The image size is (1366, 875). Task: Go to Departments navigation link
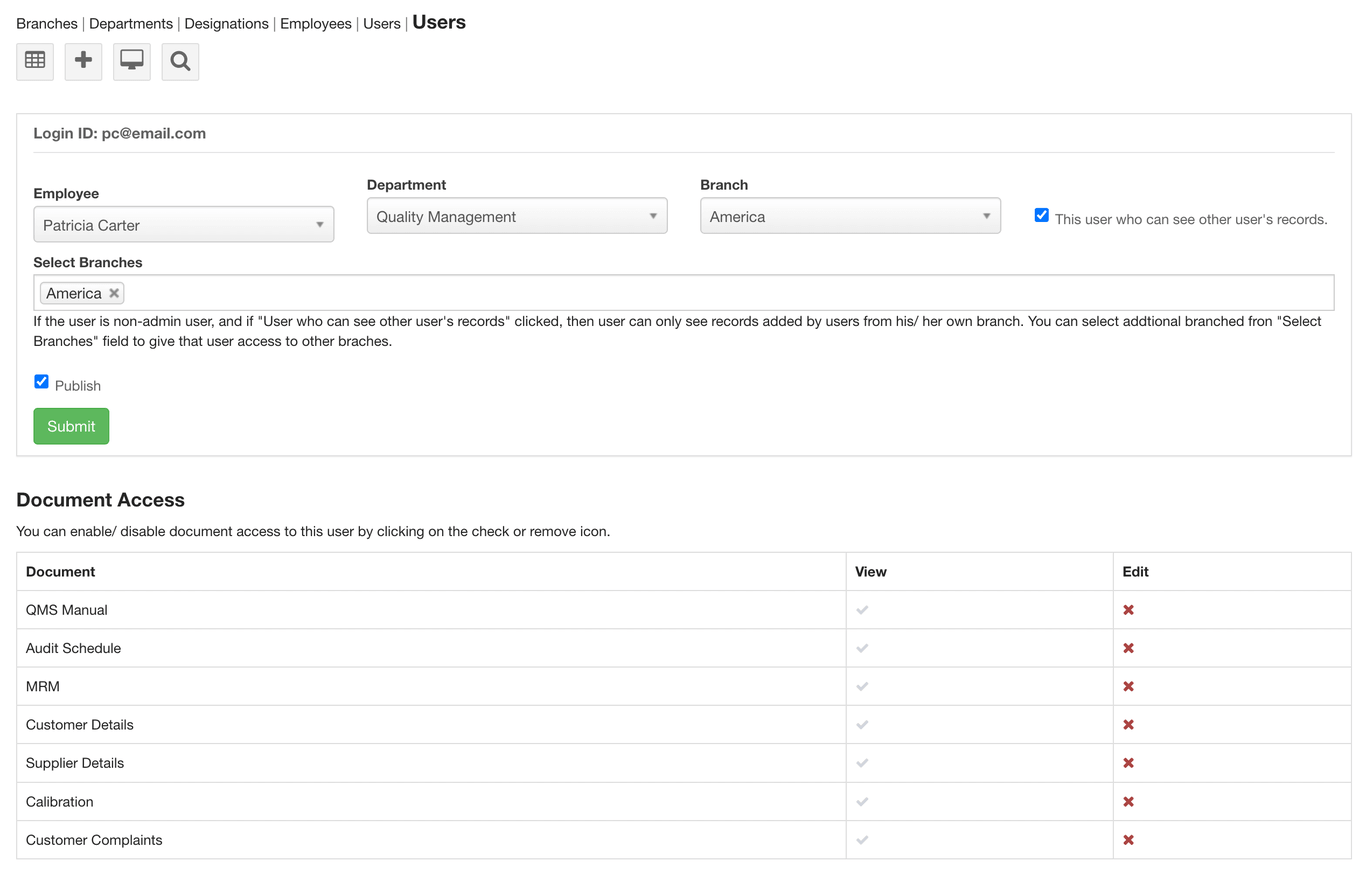tap(131, 24)
